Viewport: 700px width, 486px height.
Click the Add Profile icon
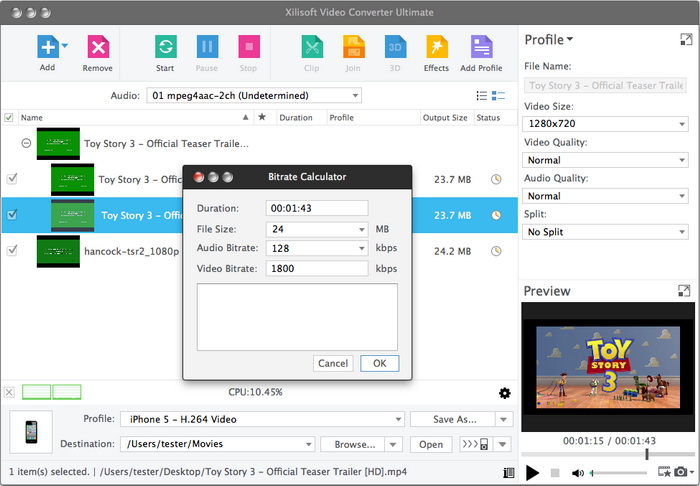(x=481, y=47)
